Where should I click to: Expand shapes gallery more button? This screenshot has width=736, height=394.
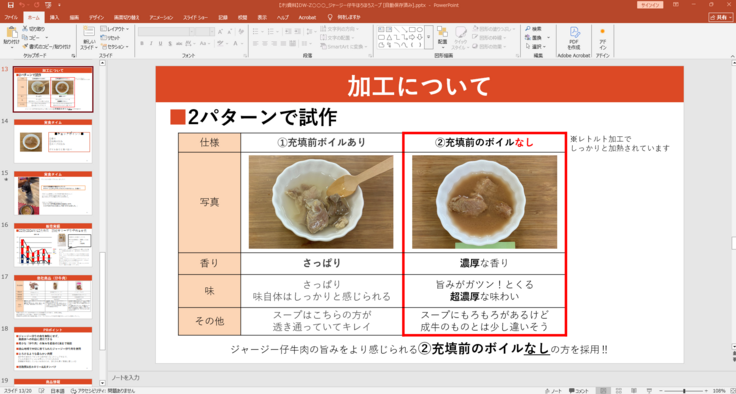tap(428, 38)
